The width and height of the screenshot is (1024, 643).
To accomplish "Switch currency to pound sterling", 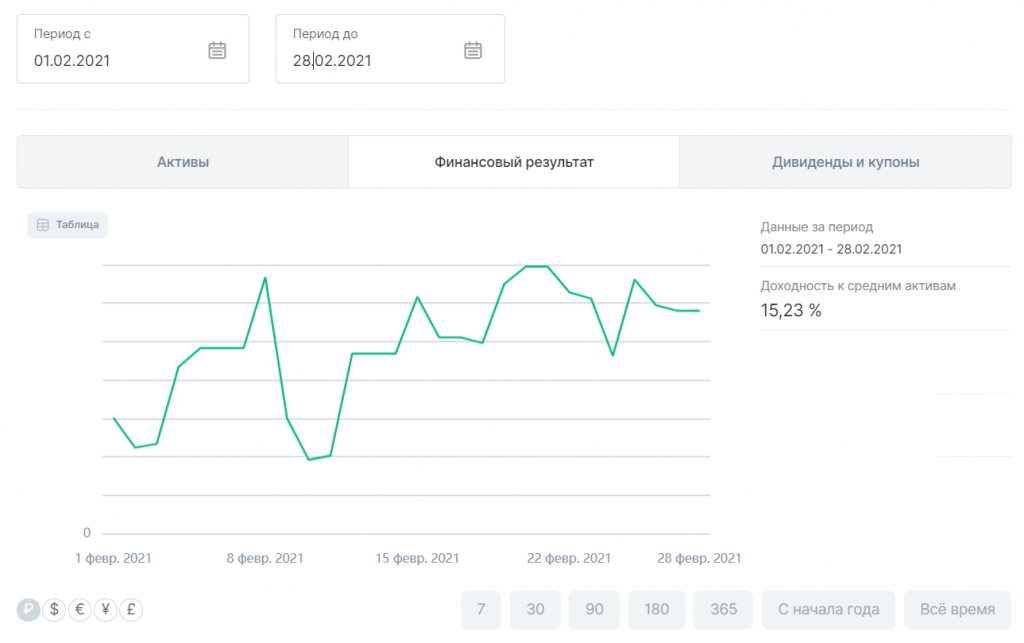I will pos(131,609).
